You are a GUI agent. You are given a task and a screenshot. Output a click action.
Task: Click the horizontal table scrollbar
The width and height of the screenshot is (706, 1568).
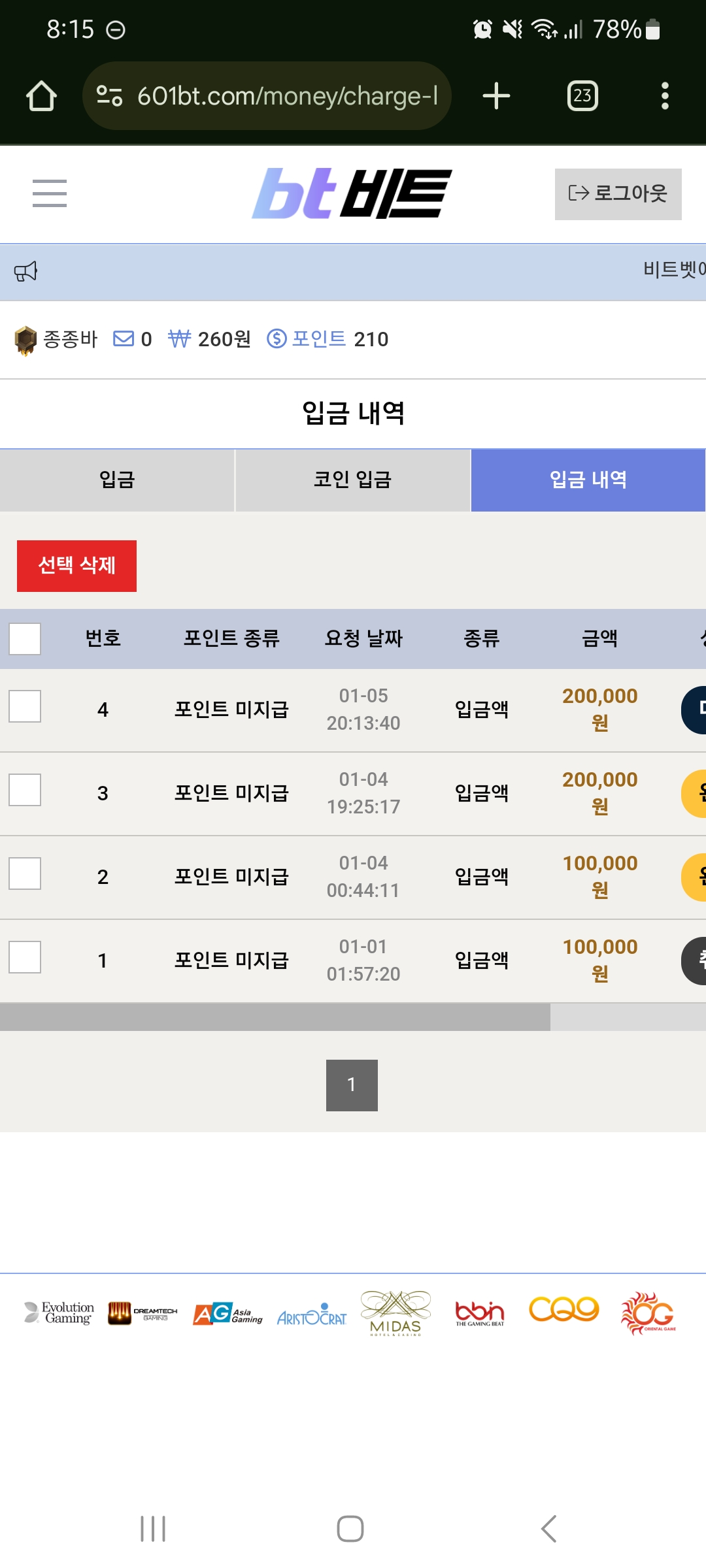pos(275,1017)
